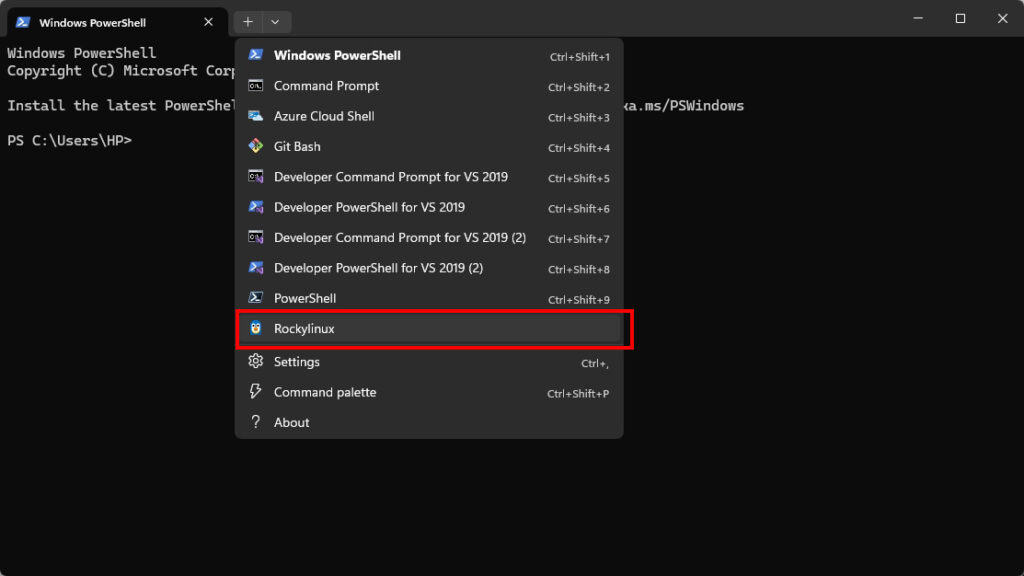Click the Rockylinux penguin icon
The width and height of the screenshot is (1024, 576).
[x=255, y=328]
